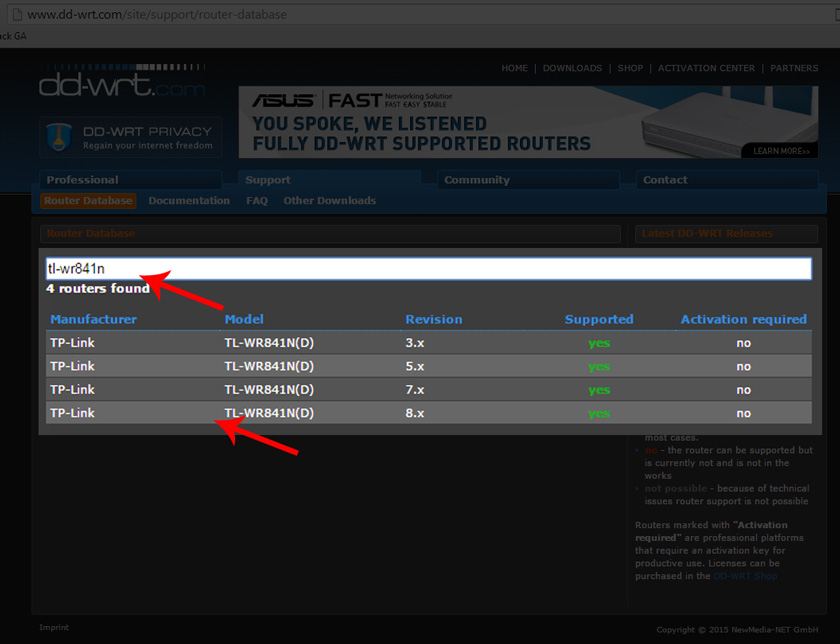Image resolution: width=840 pixels, height=644 pixels.
Task: Click the page icon in address bar
Action: [17, 14]
